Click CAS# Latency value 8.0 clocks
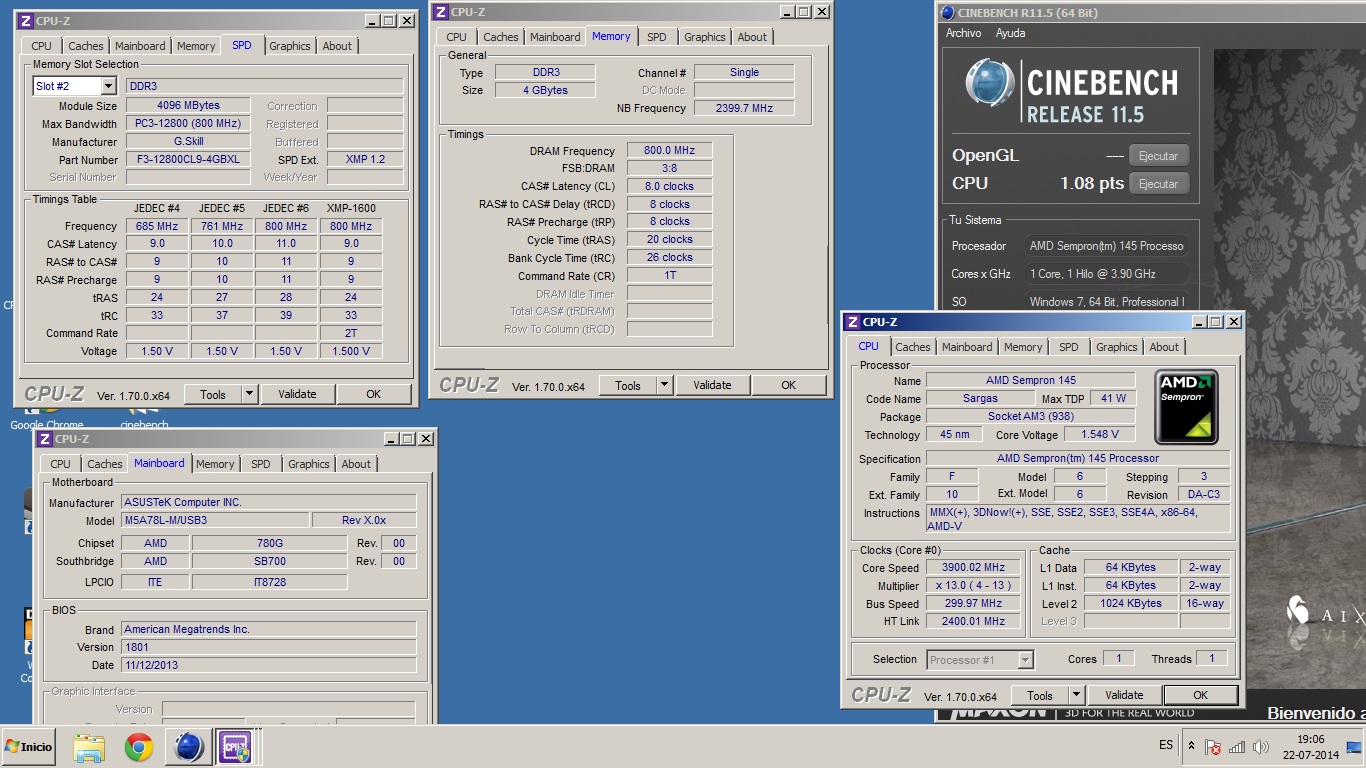 (x=669, y=186)
